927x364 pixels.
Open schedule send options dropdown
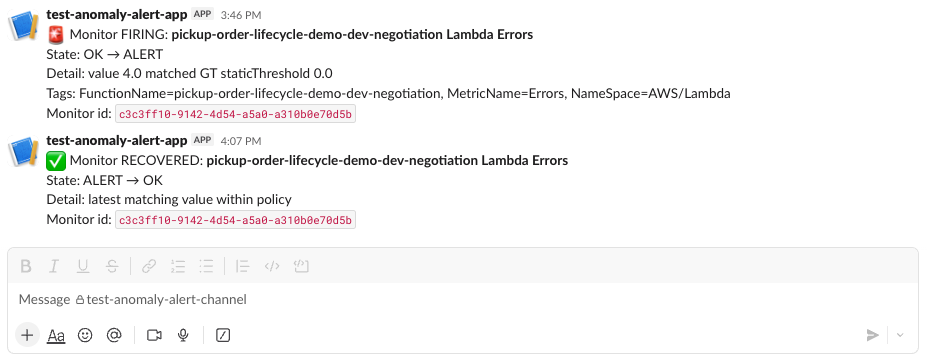pyautogui.click(x=900, y=335)
